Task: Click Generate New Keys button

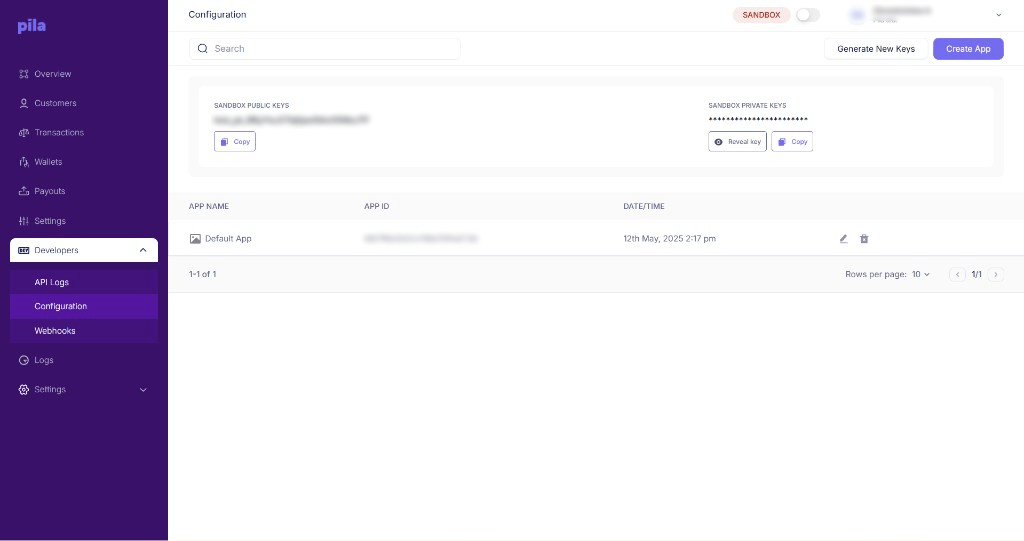Action: [876, 49]
